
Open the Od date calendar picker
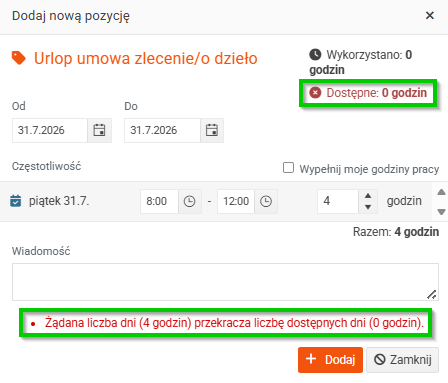point(99,130)
